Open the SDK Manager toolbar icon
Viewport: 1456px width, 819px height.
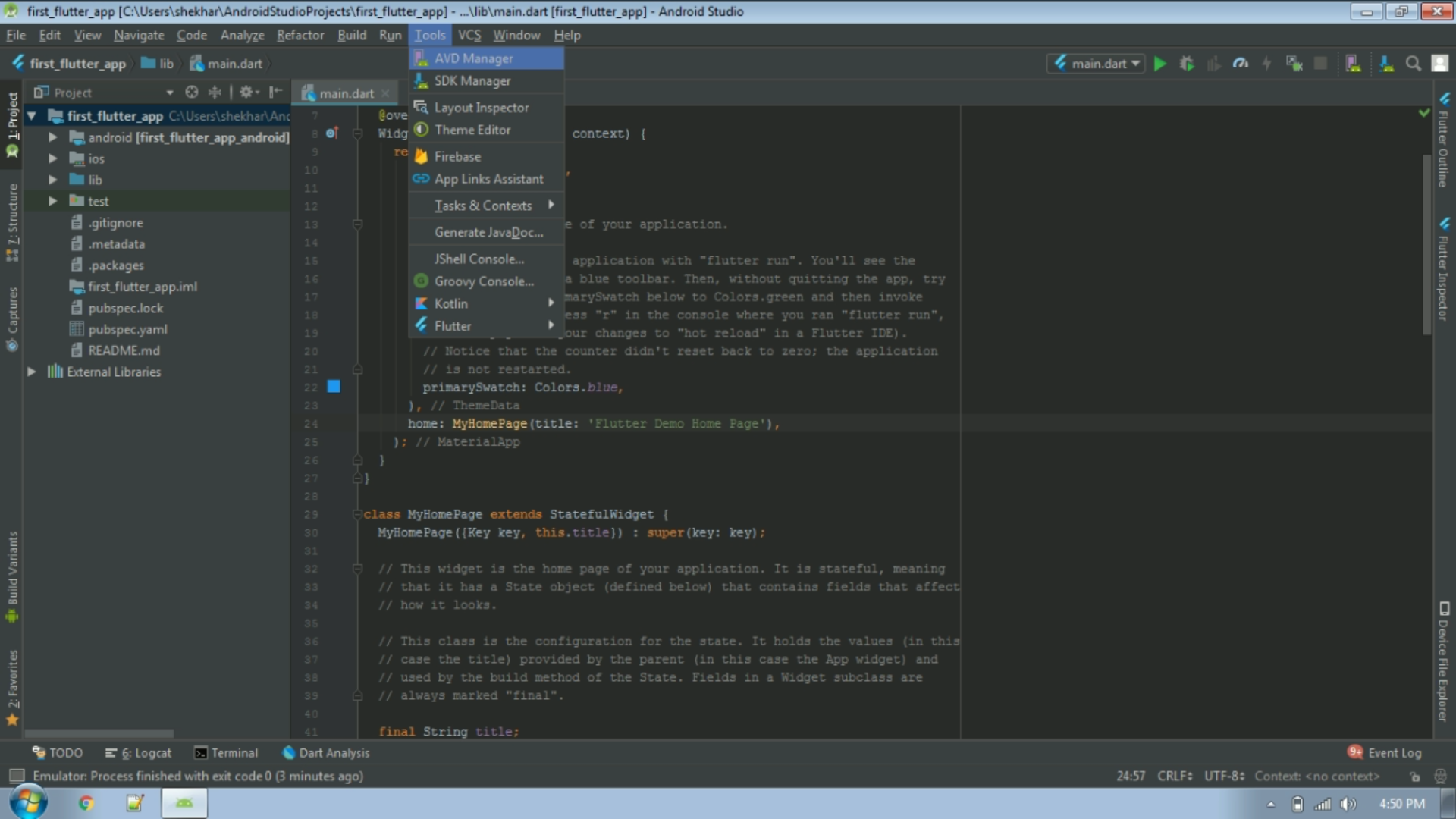coord(1387,63)
